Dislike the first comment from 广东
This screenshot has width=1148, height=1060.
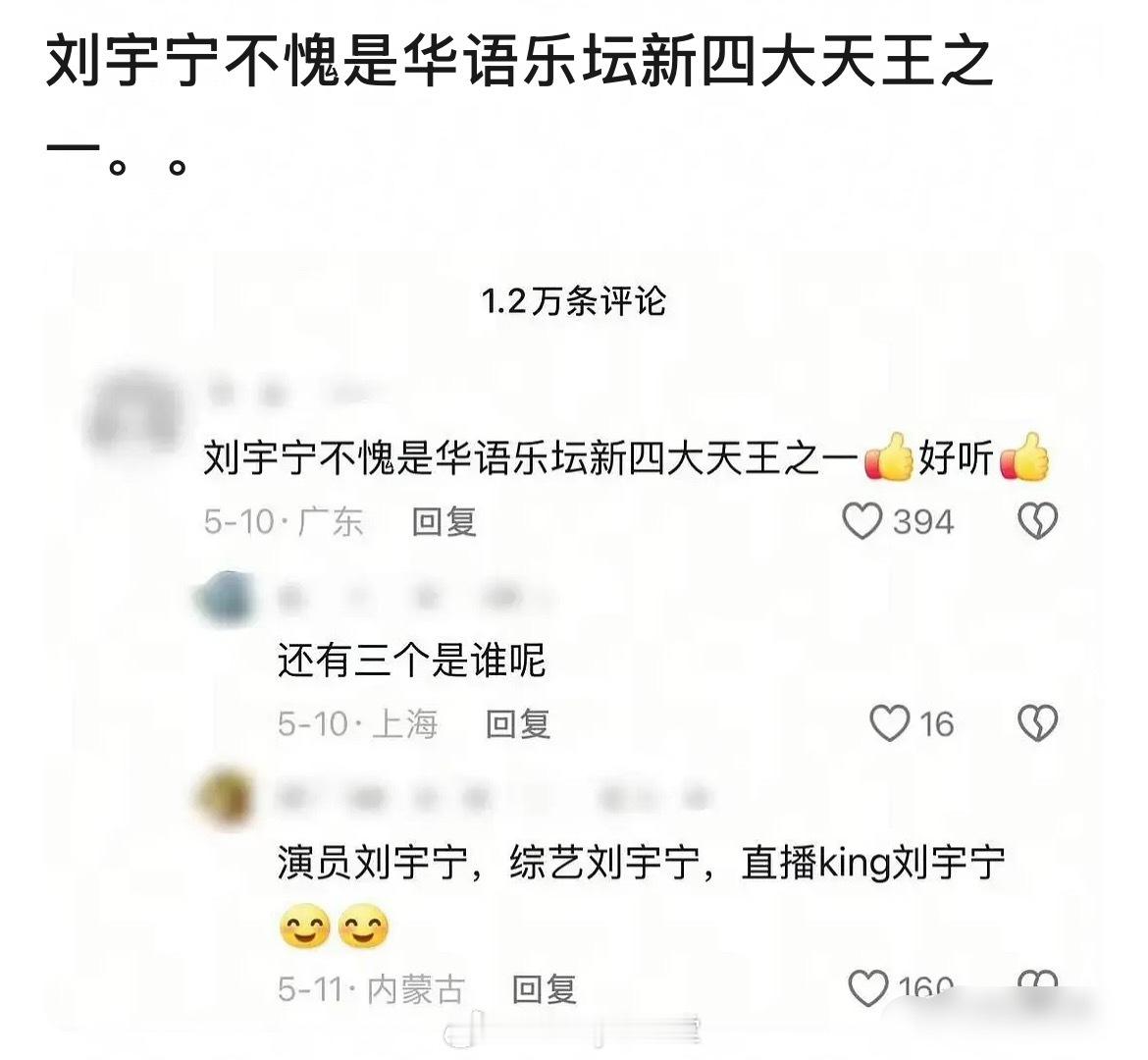pos(1038,521)
